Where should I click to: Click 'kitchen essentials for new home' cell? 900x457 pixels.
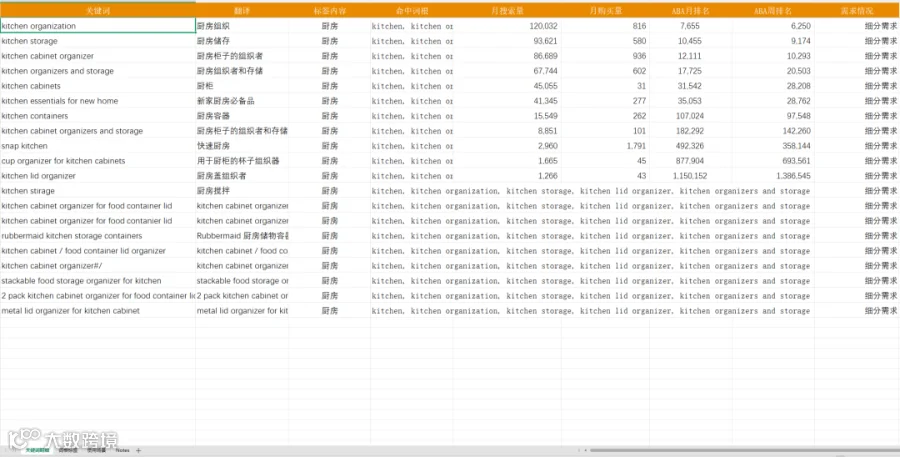pos(98,100)
